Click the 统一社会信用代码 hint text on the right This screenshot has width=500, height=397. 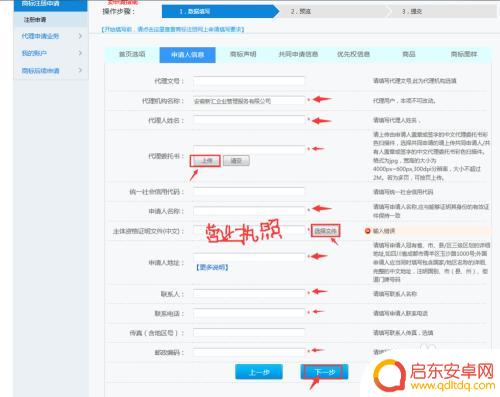403,192
